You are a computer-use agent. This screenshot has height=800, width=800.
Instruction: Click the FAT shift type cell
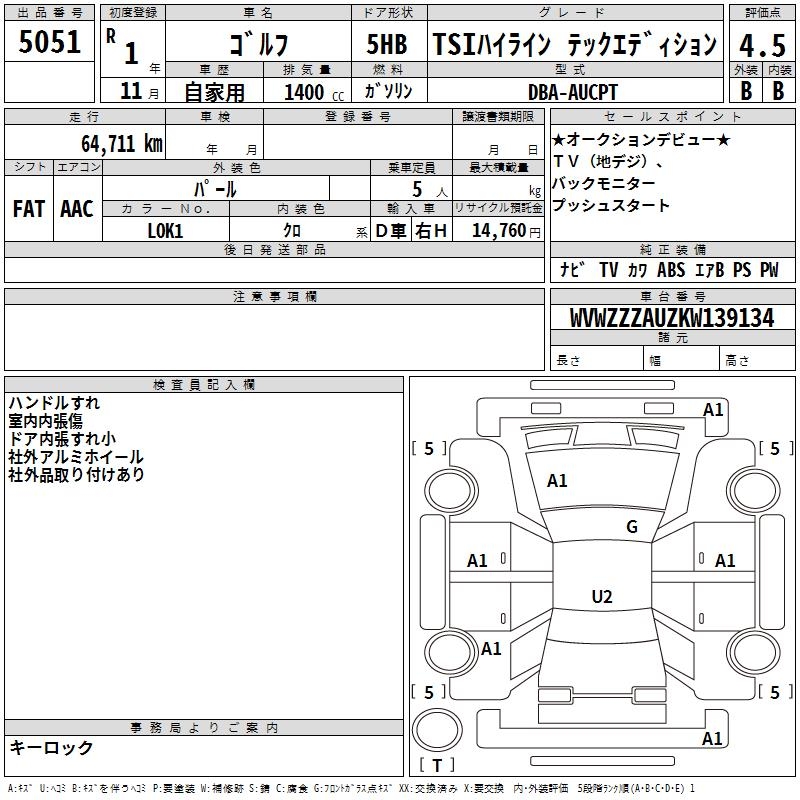pos(29,209)
